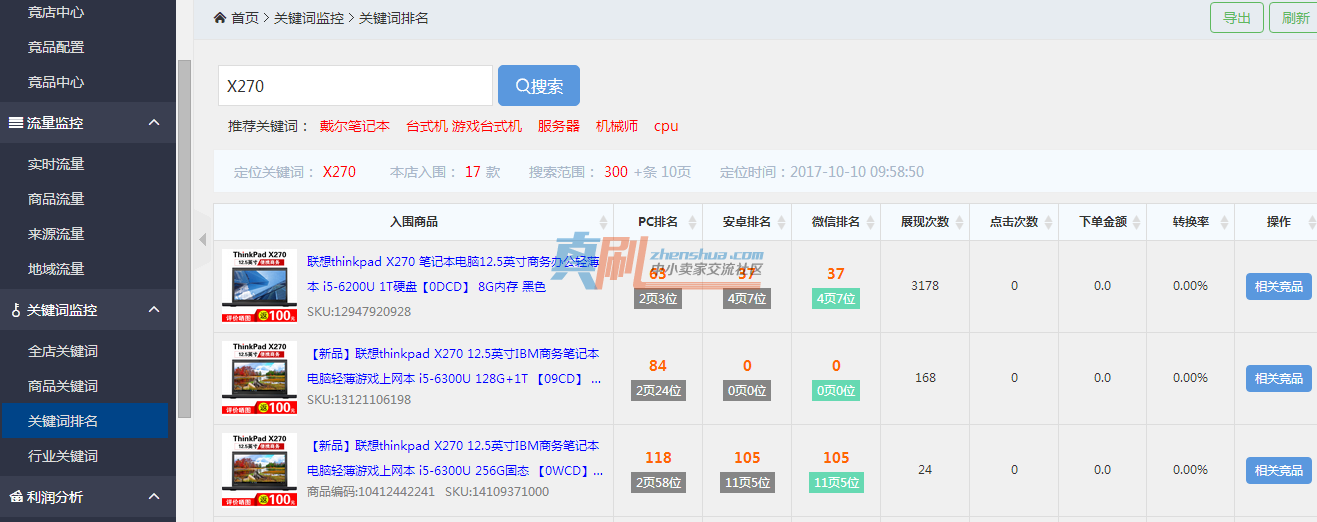This screenshot has width=1317, height=522.
Task: Click PC rank badge 2页58位
Action: 658,483
